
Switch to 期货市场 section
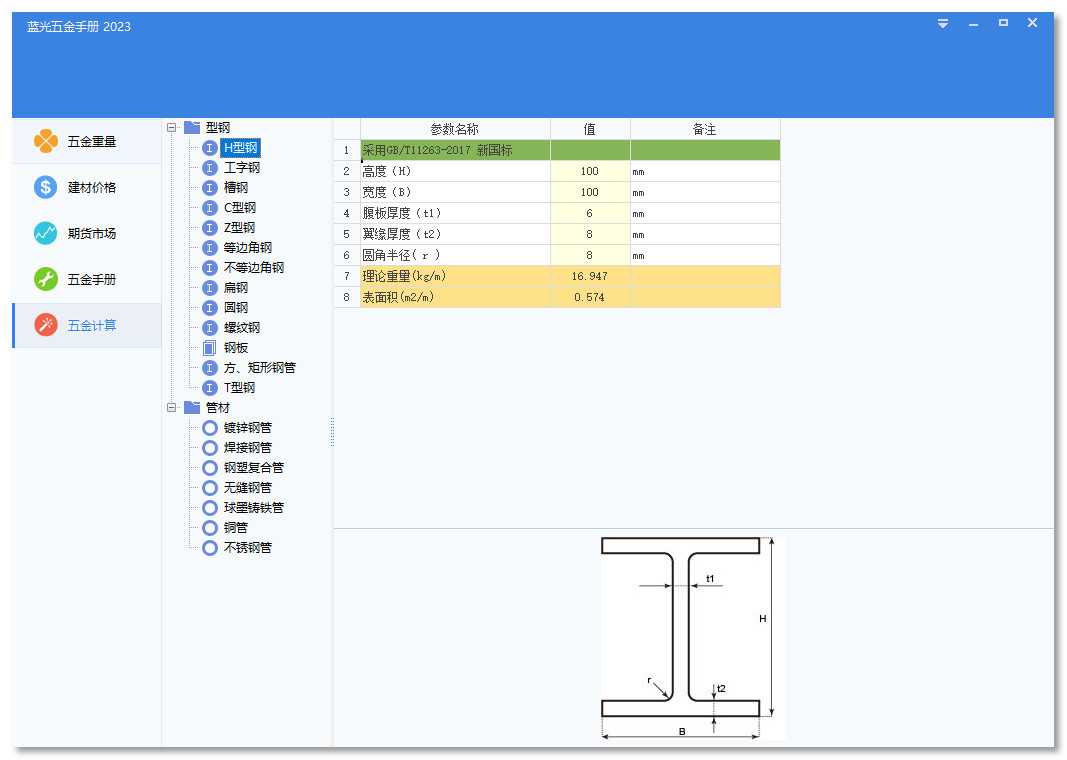[x=92, y=233]
